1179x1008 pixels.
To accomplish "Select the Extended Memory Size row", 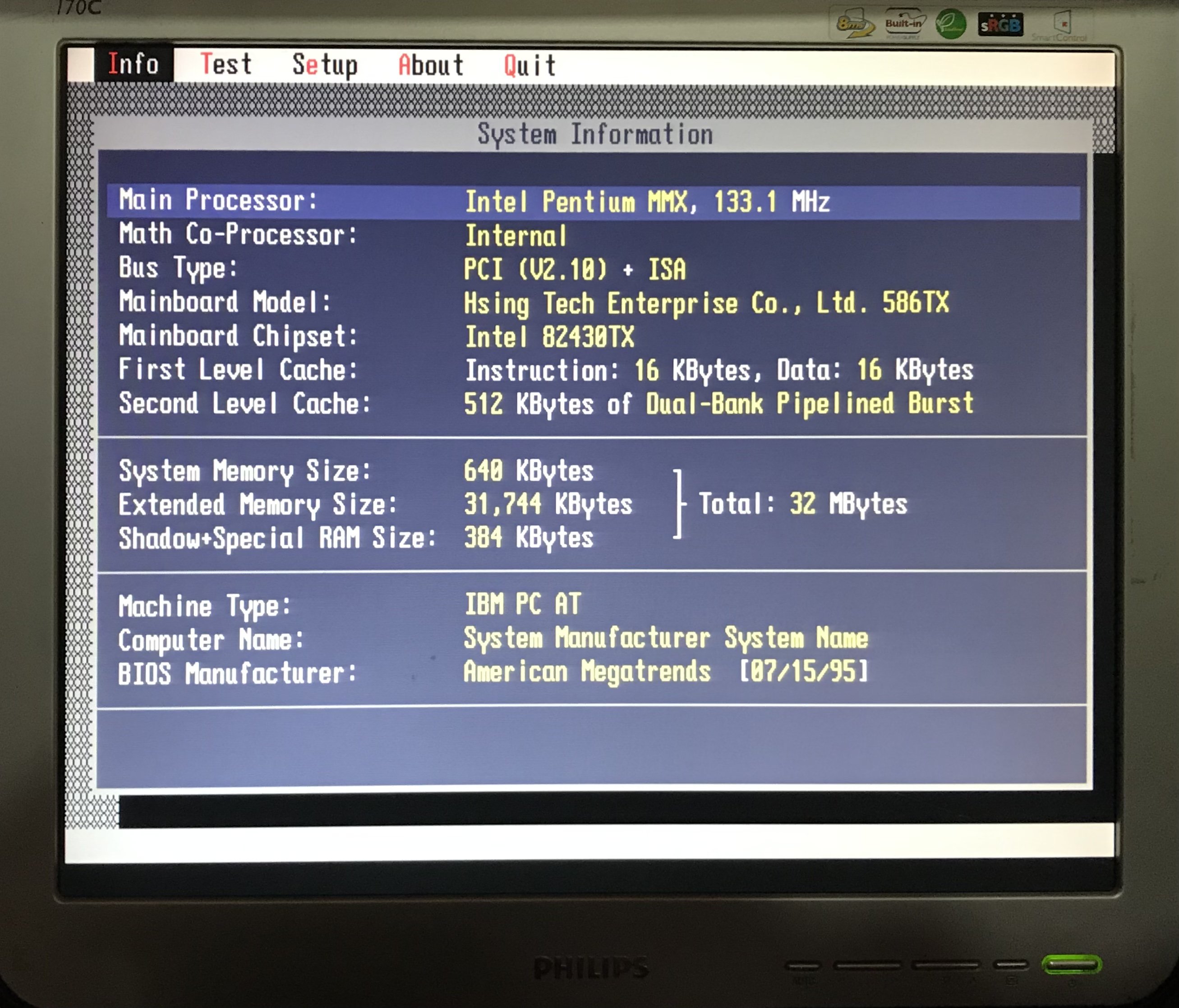I will 257,505.
